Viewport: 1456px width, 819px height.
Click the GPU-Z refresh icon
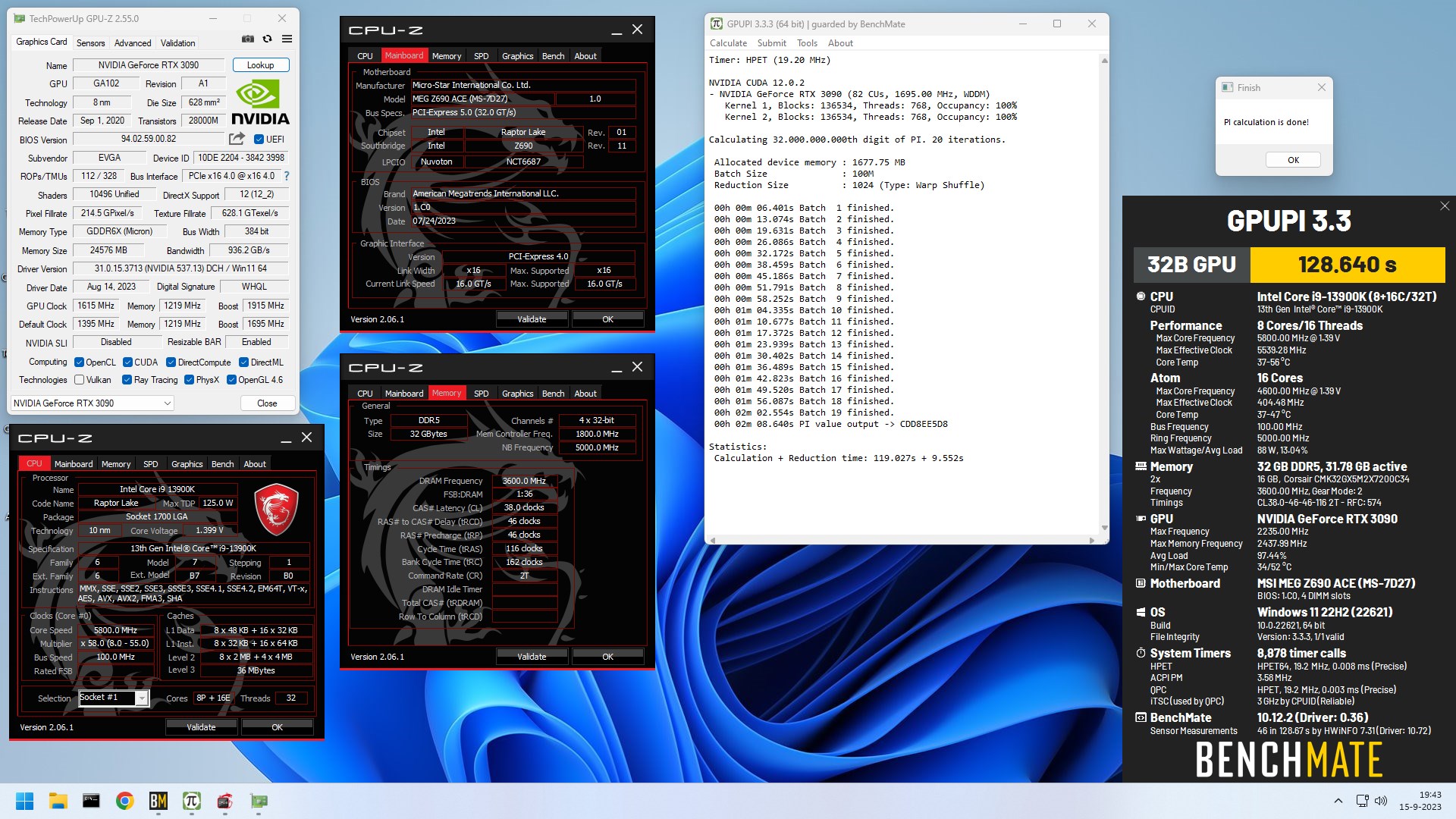coord(267,39)
